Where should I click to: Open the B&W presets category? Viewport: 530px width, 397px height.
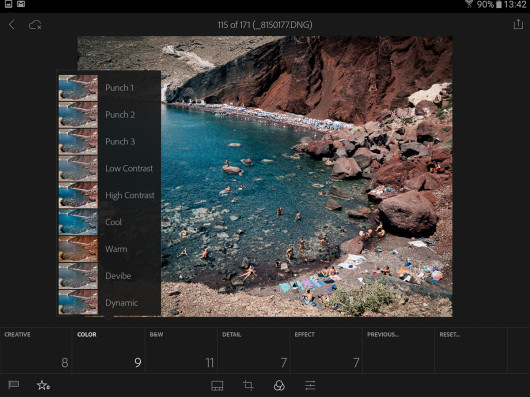(x=181, y=350)
